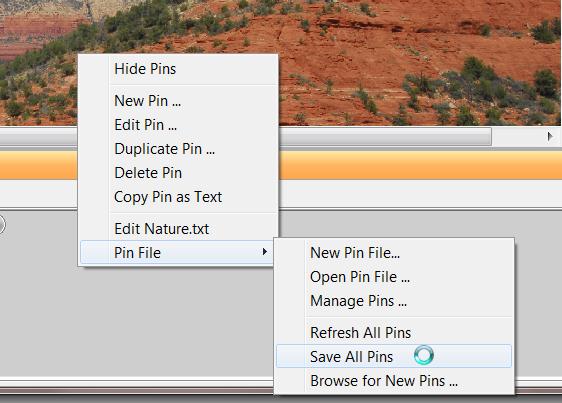Select Hide Pins menu entry

coord(178,69)
